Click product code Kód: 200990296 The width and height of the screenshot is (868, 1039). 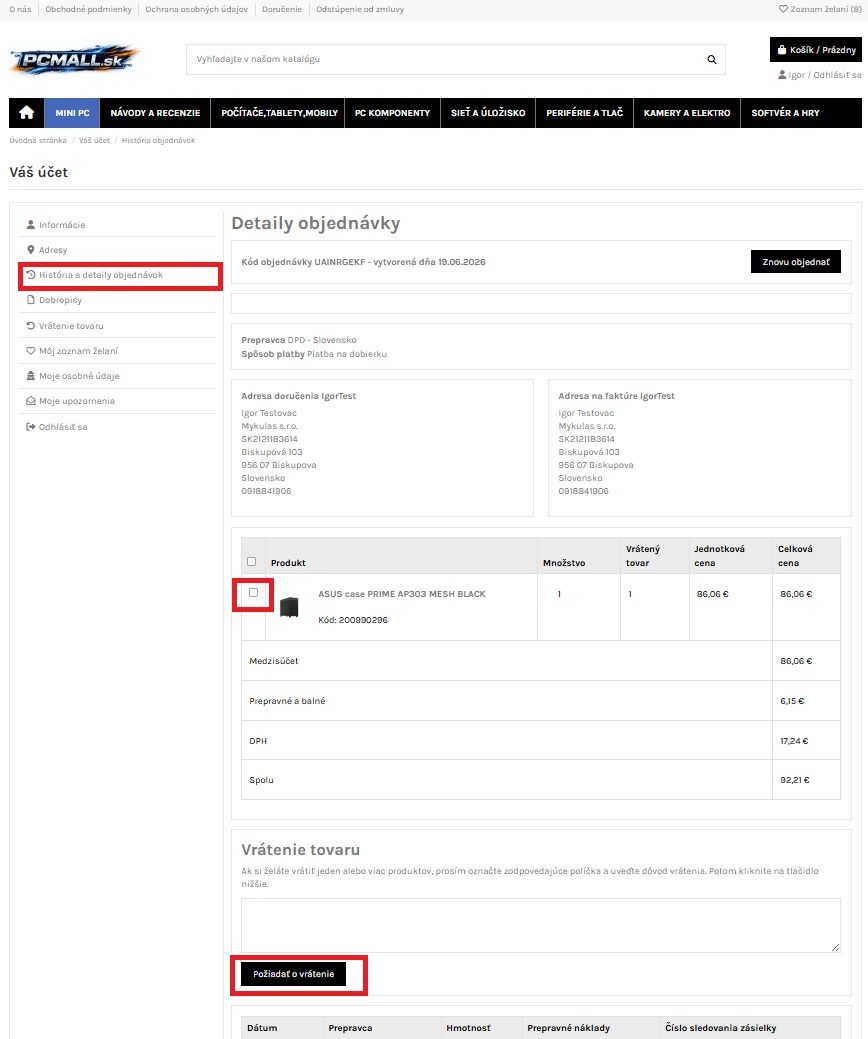[x=353, y=620]
